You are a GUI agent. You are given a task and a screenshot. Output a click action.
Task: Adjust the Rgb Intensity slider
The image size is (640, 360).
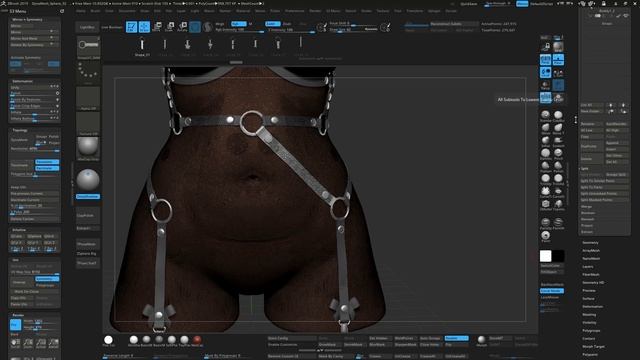pos(239,30)
